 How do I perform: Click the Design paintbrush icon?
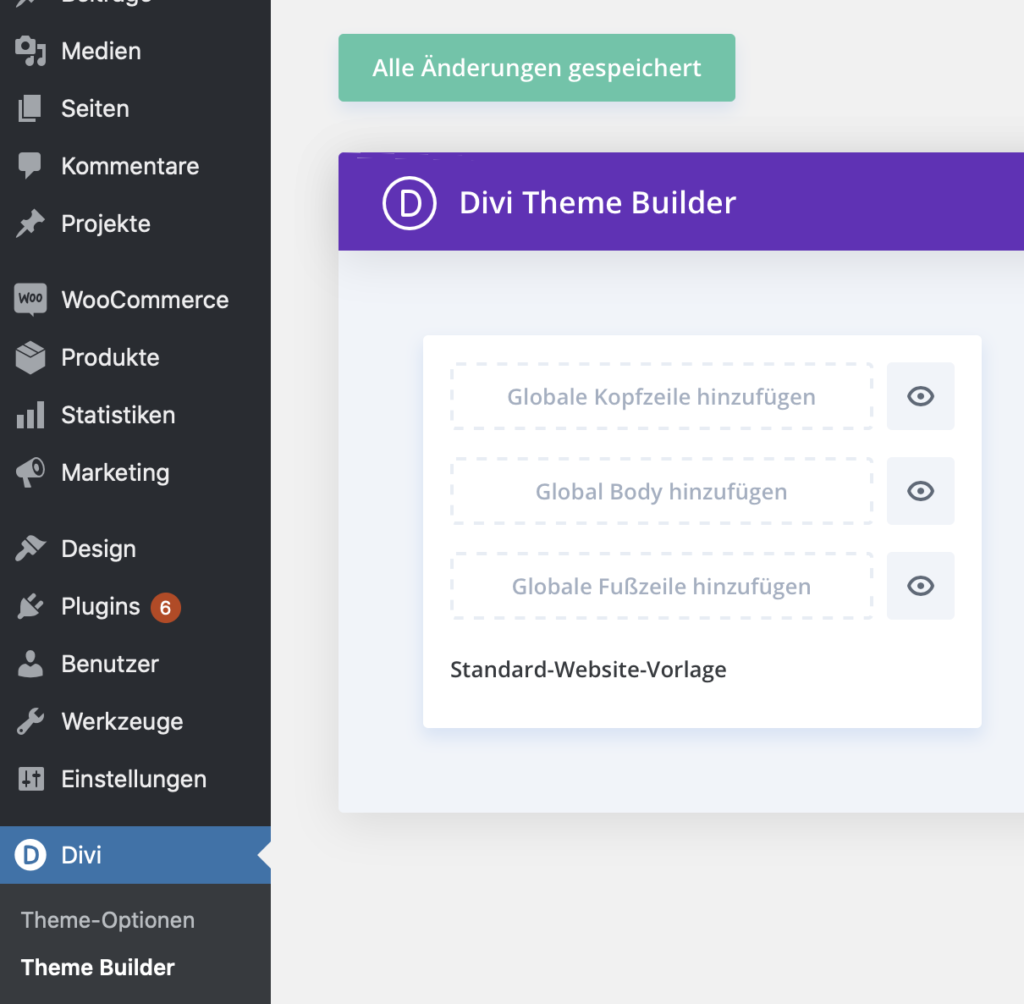(30, 549)
